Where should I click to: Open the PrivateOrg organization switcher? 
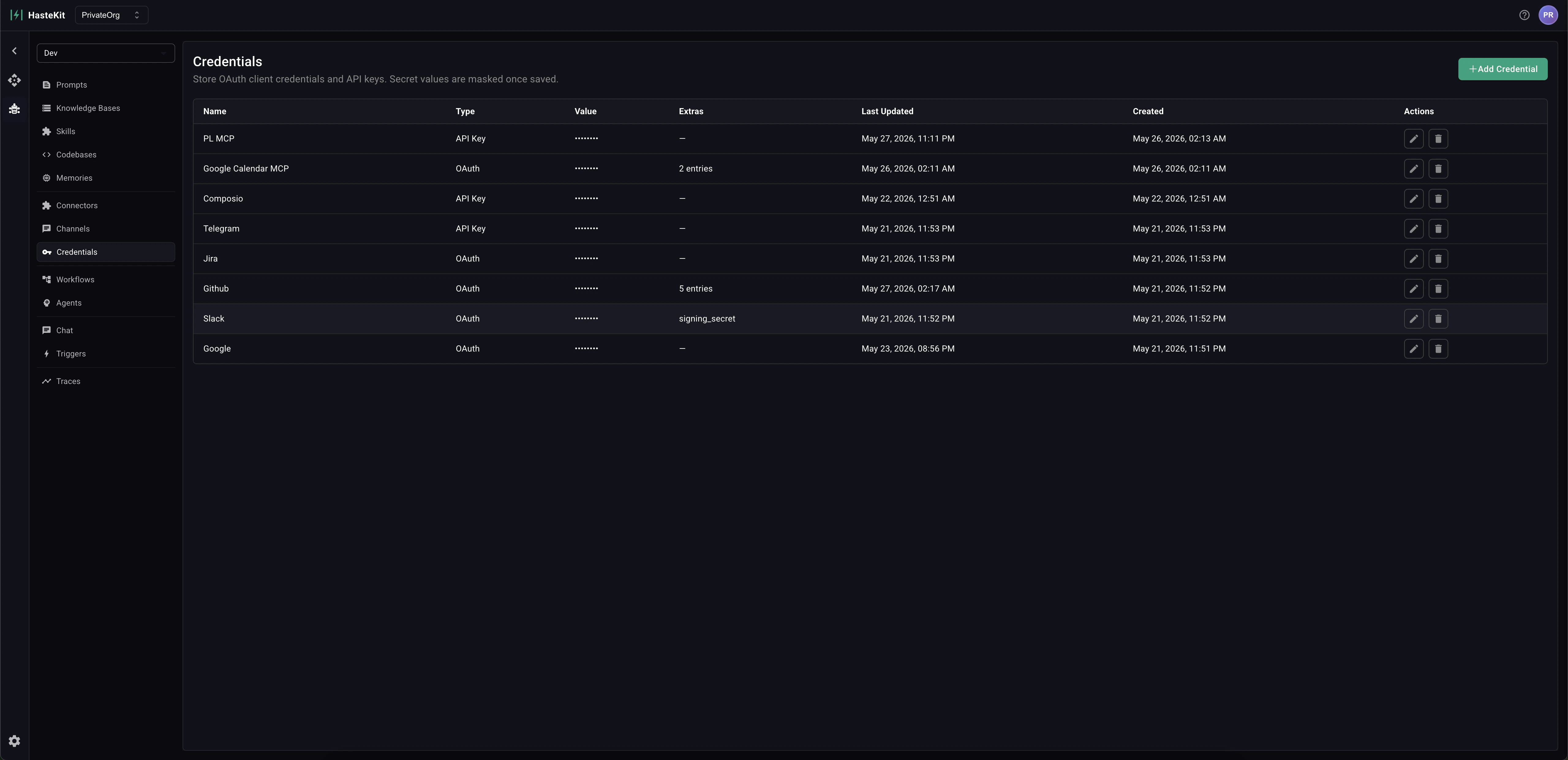pos(111,15)
